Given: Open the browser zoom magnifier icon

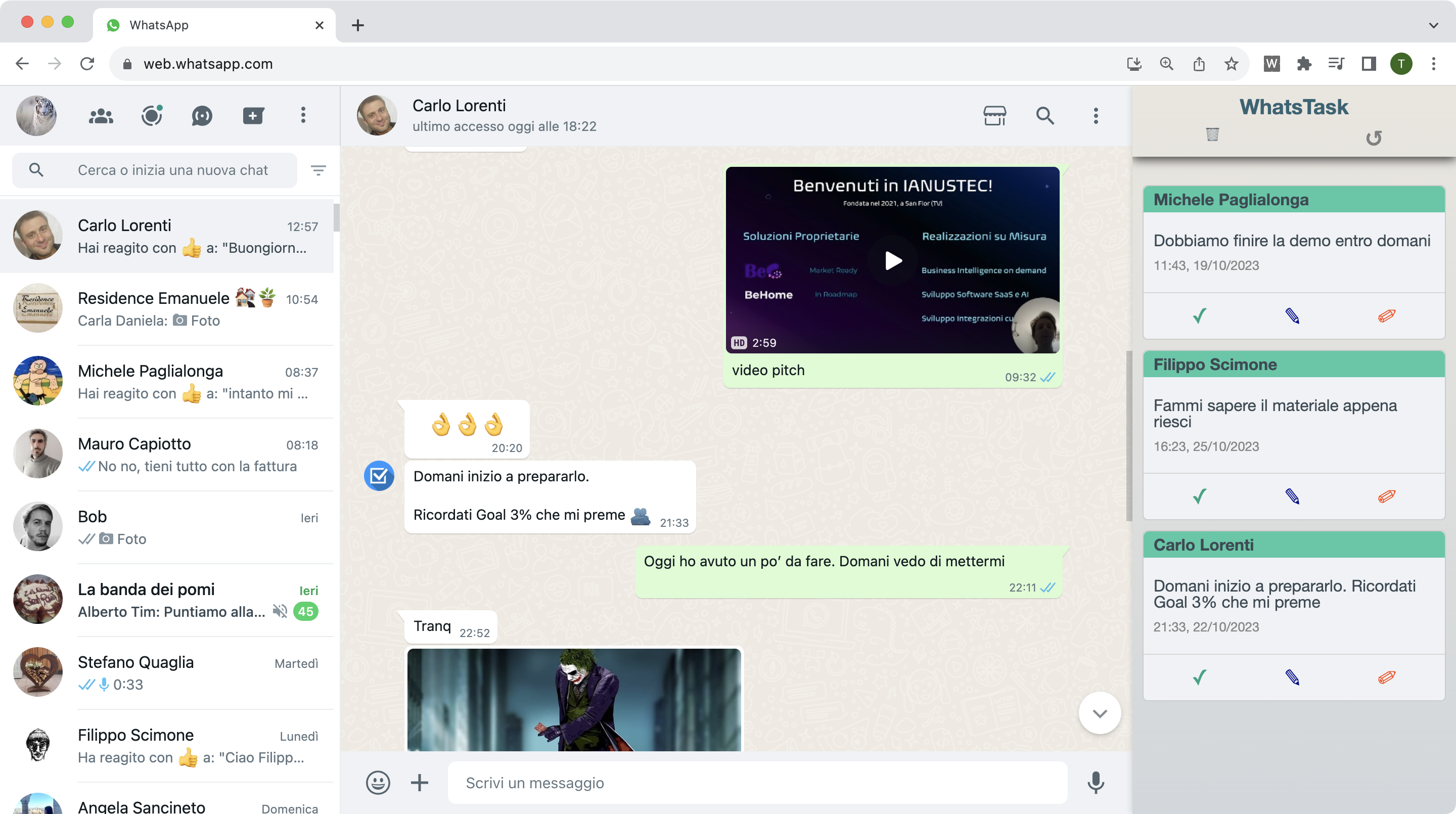Looking at the screenshot, I should click(x=1166, y=63).
